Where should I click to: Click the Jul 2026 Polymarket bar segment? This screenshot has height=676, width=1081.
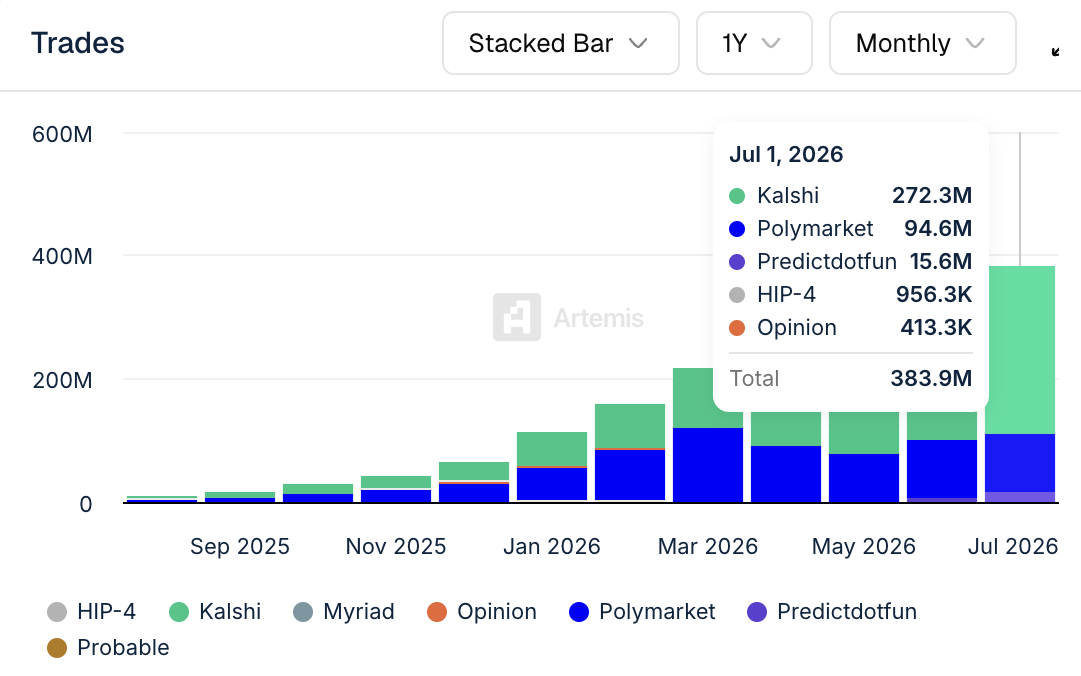tap(1020, 462)
